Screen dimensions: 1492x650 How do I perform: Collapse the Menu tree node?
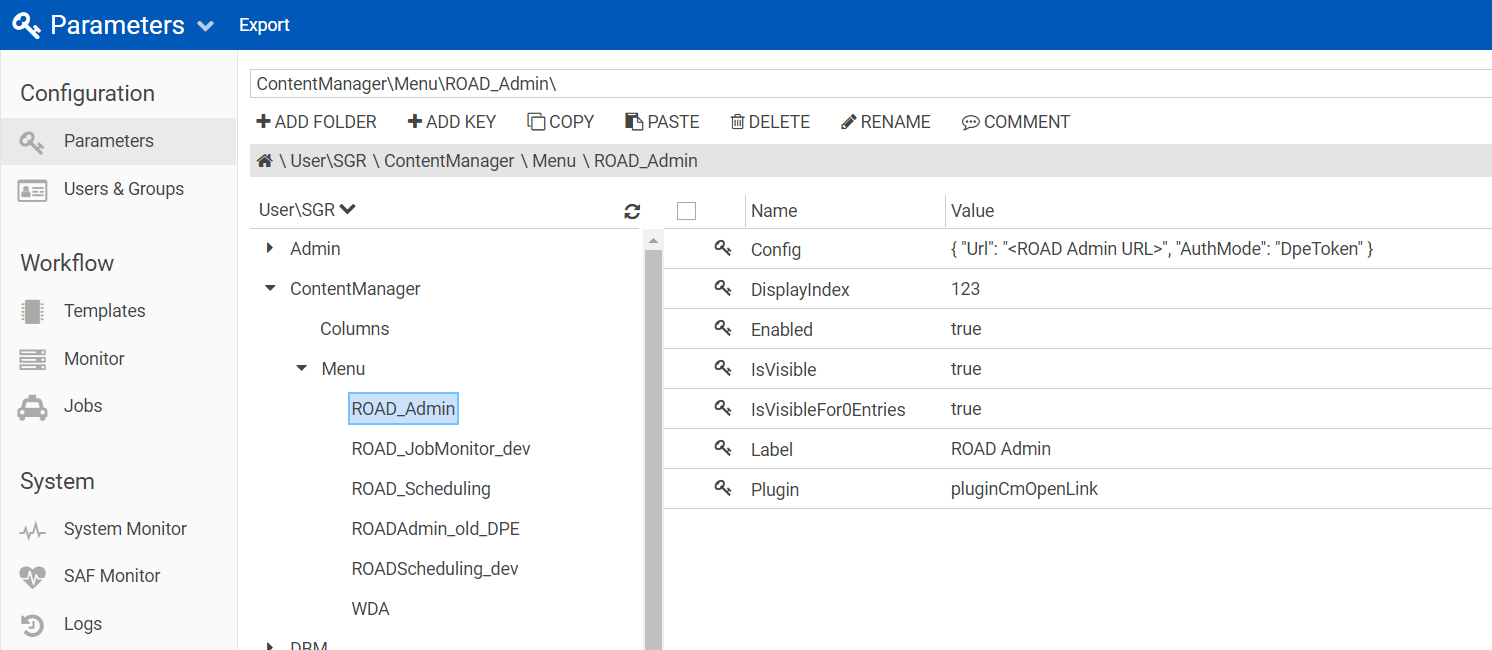click(x=301, y=369)
